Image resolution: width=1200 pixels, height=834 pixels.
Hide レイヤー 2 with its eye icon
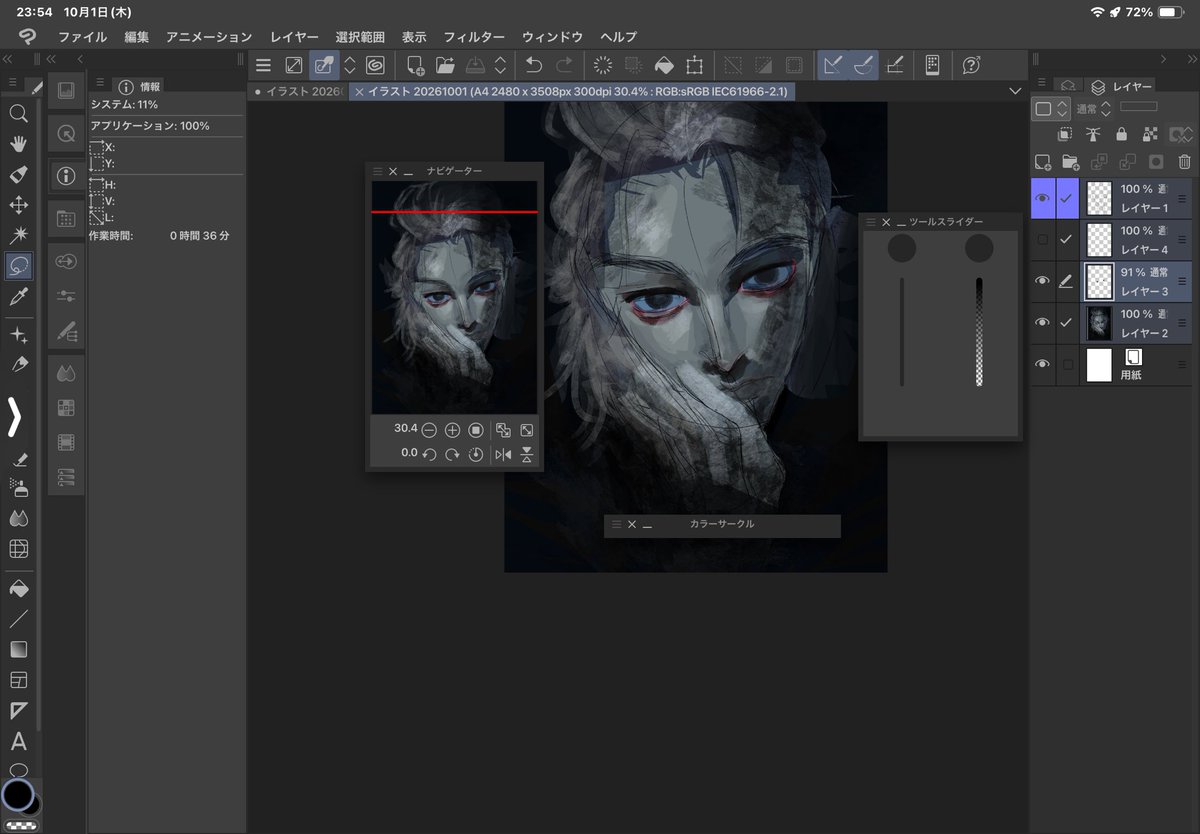[1042, 323]
